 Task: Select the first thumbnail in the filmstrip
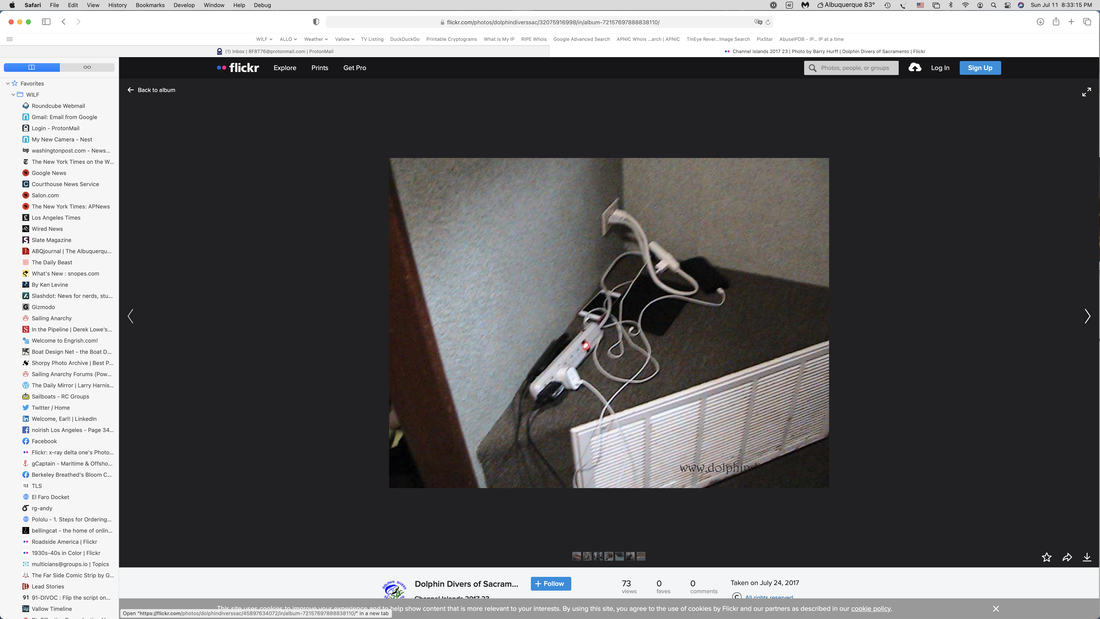577,556
